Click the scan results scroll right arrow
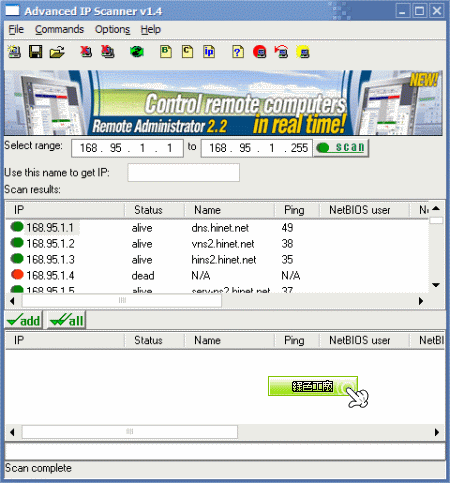The width and height of the screenshot is (450, 483). (421, 301)
